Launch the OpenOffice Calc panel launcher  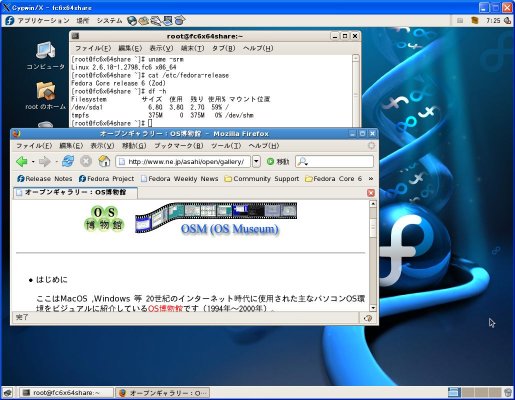tap(180, 21)
